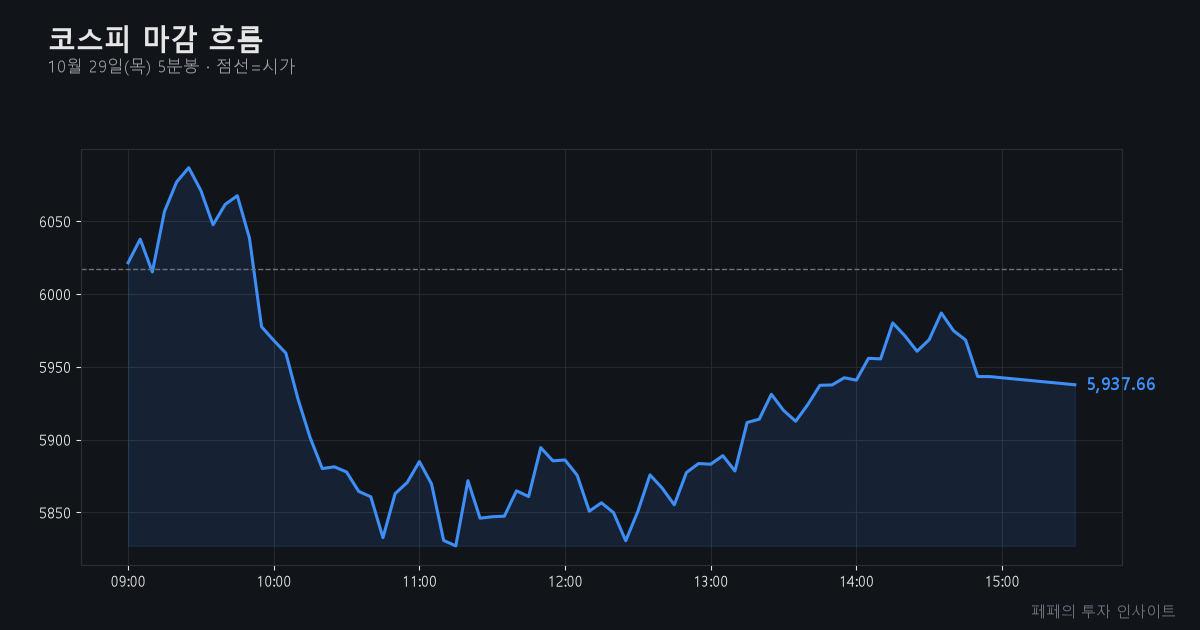
Task: Select the 6000 y-axis label
Action: coord(57,295)
